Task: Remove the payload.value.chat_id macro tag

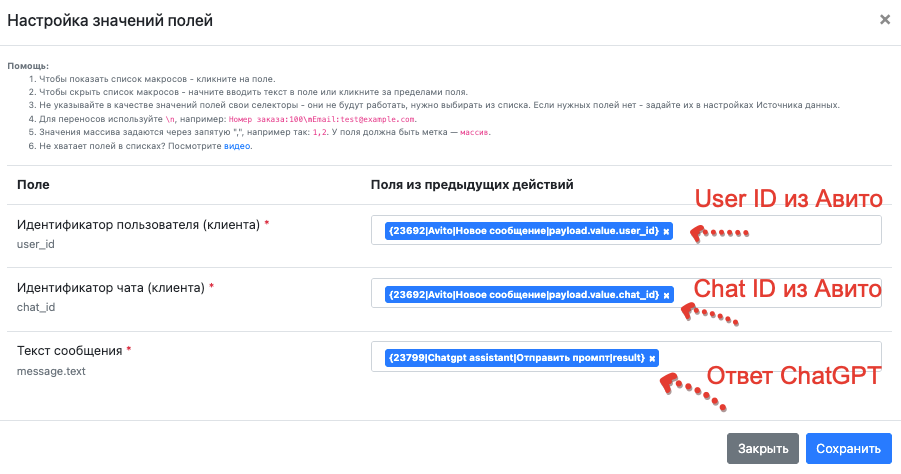Action: point(666,295)
